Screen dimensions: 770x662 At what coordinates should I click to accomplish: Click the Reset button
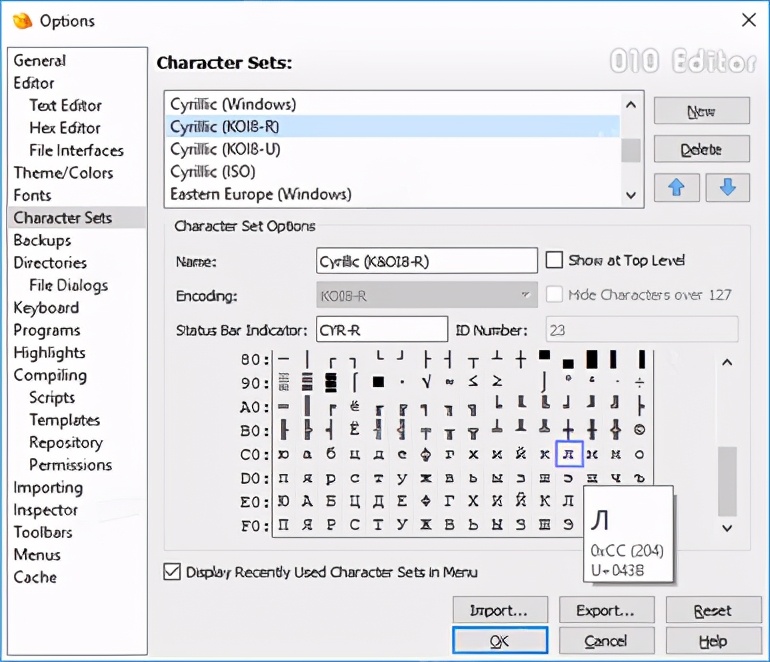(x=714, y=610)
